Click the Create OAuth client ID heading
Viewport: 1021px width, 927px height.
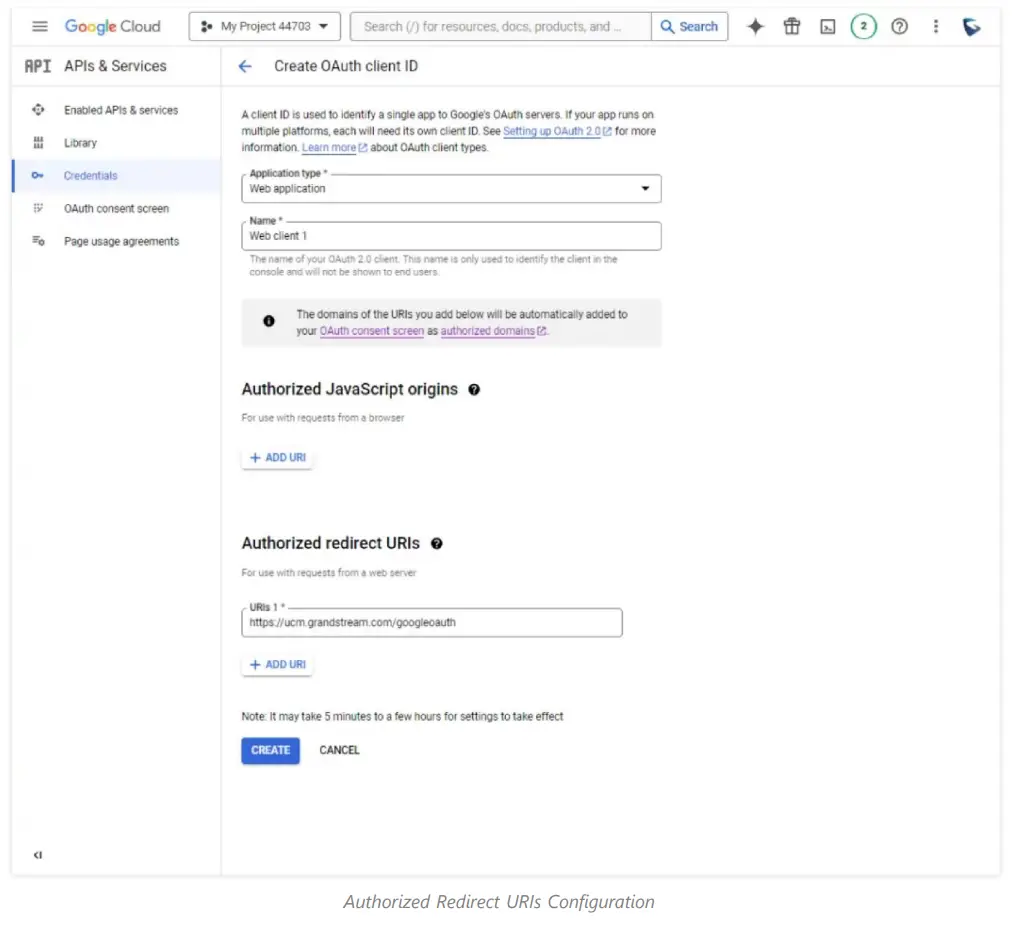coord(346,66)
